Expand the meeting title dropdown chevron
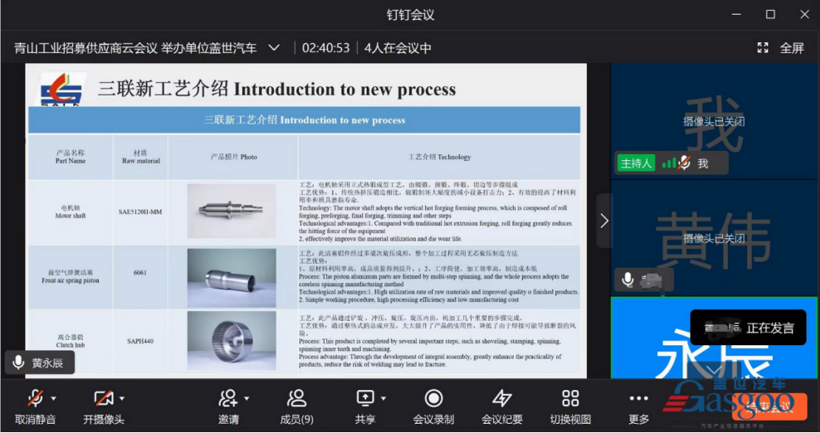This screenshot has width=820, height=433. click(x=274, y=48)
